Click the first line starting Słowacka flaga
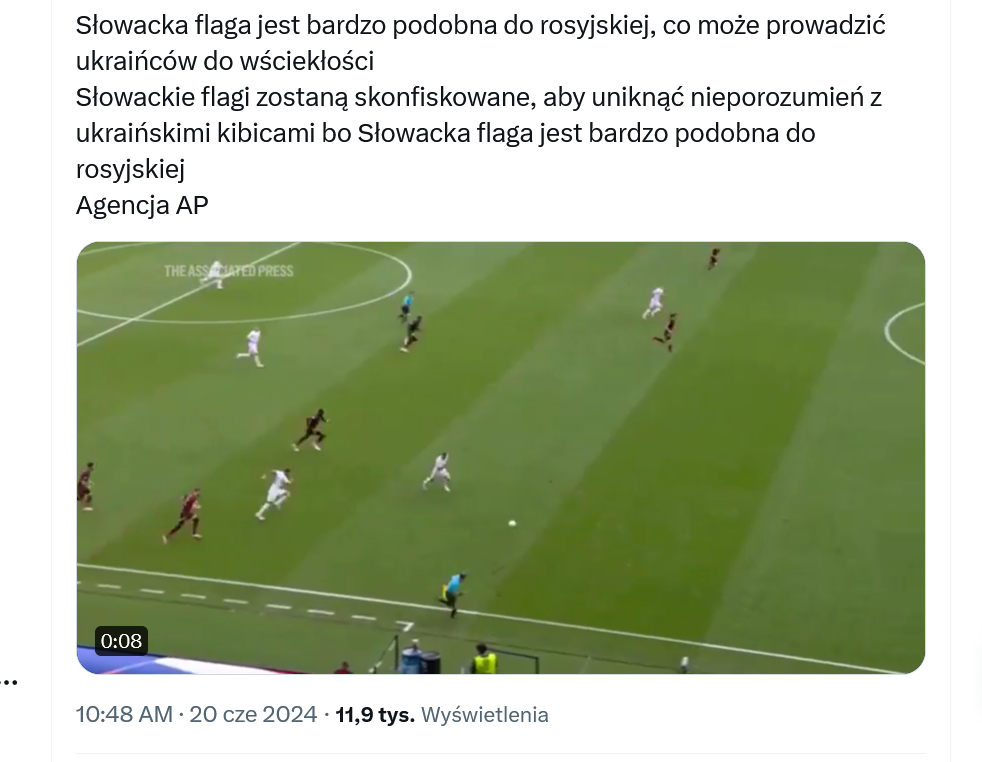 point(480,26)
